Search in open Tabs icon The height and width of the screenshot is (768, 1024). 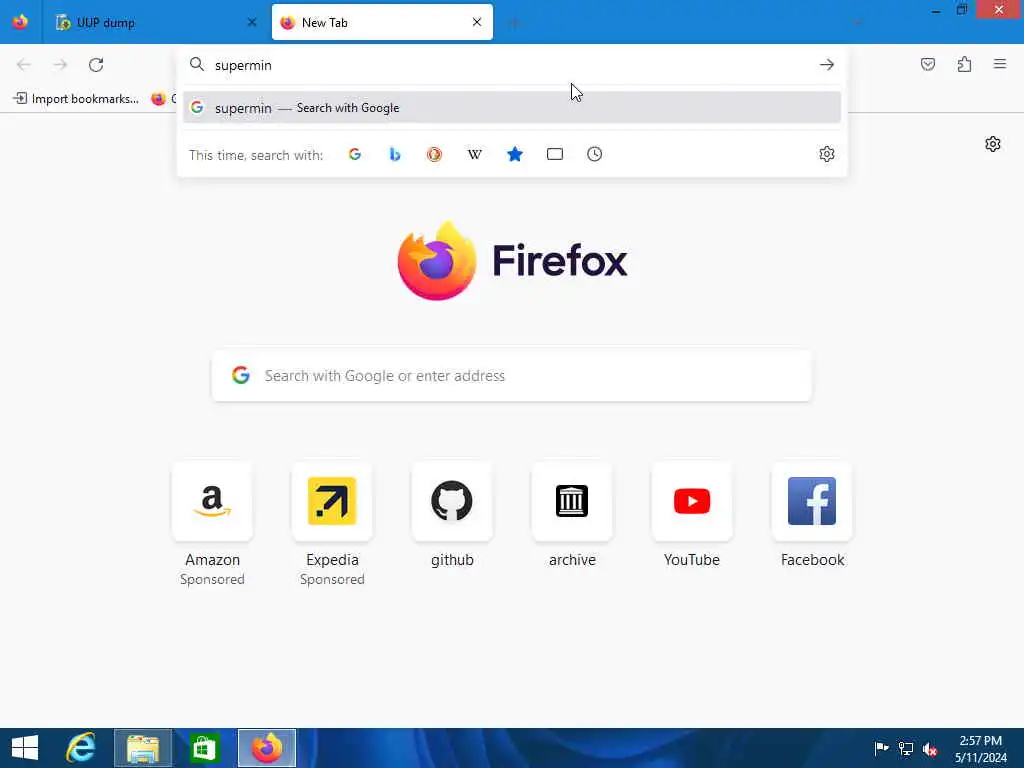click(x=554, y=154)
